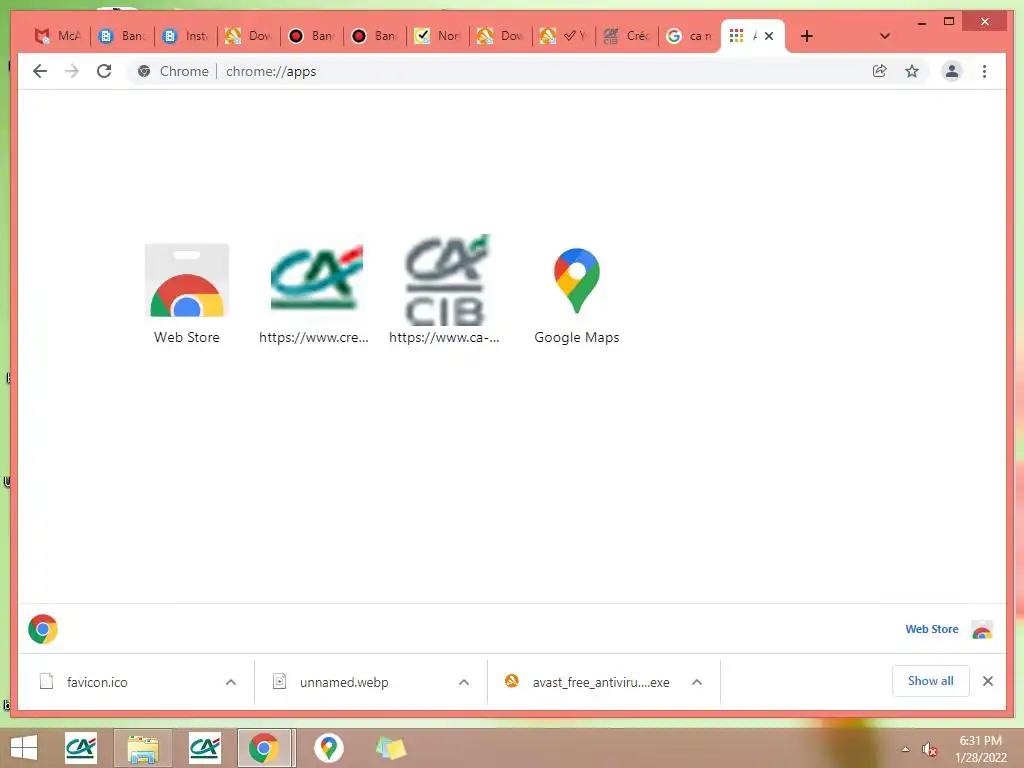The width and height of the screenshot is (1024, 768).
Task: Open the sticky notes taskbar icon
Action: click(x=391, y=748)
